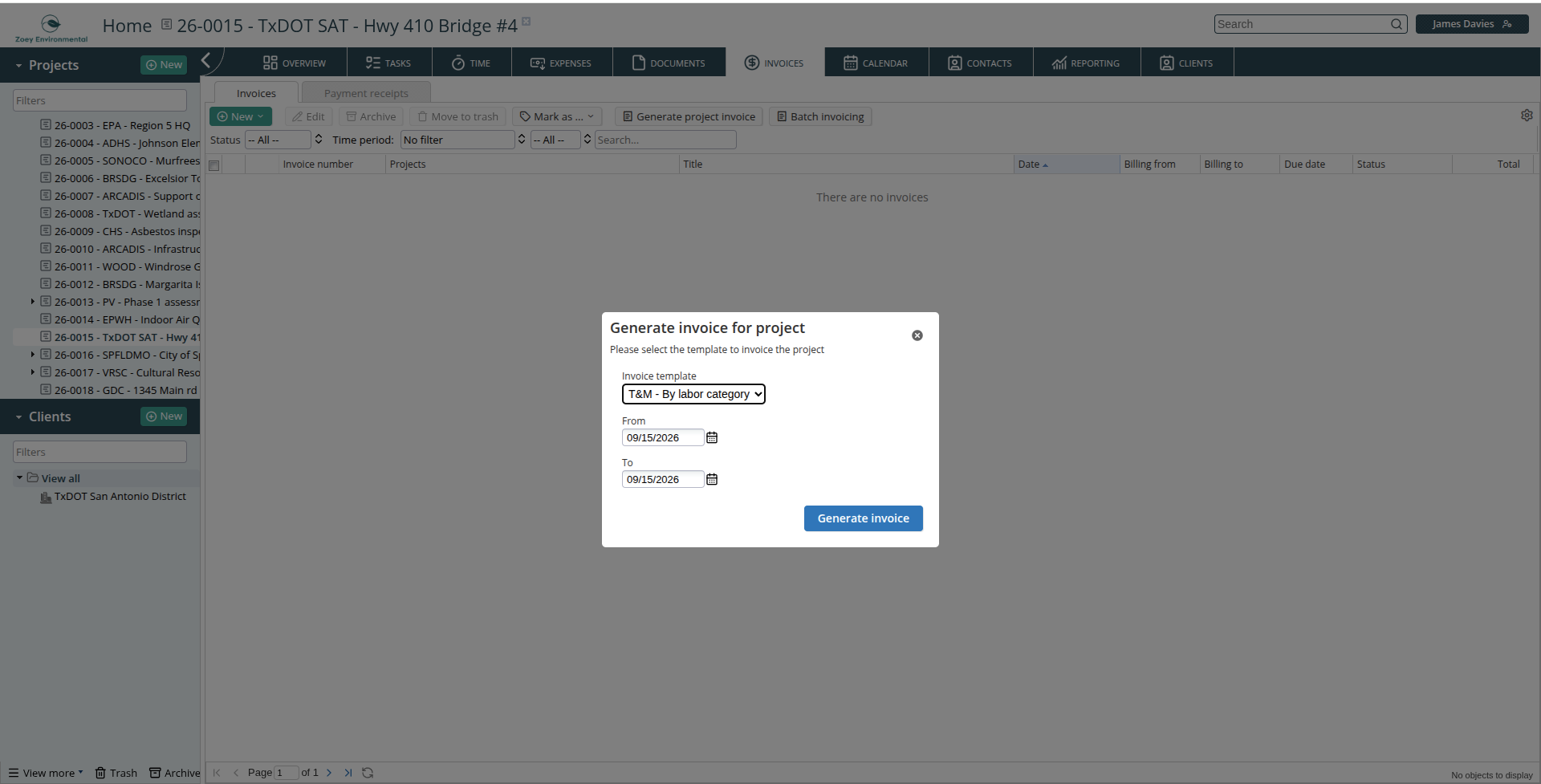Open James Davies user menu
The height and width of the screenshot is (784, 1541).
[1472, 24]
